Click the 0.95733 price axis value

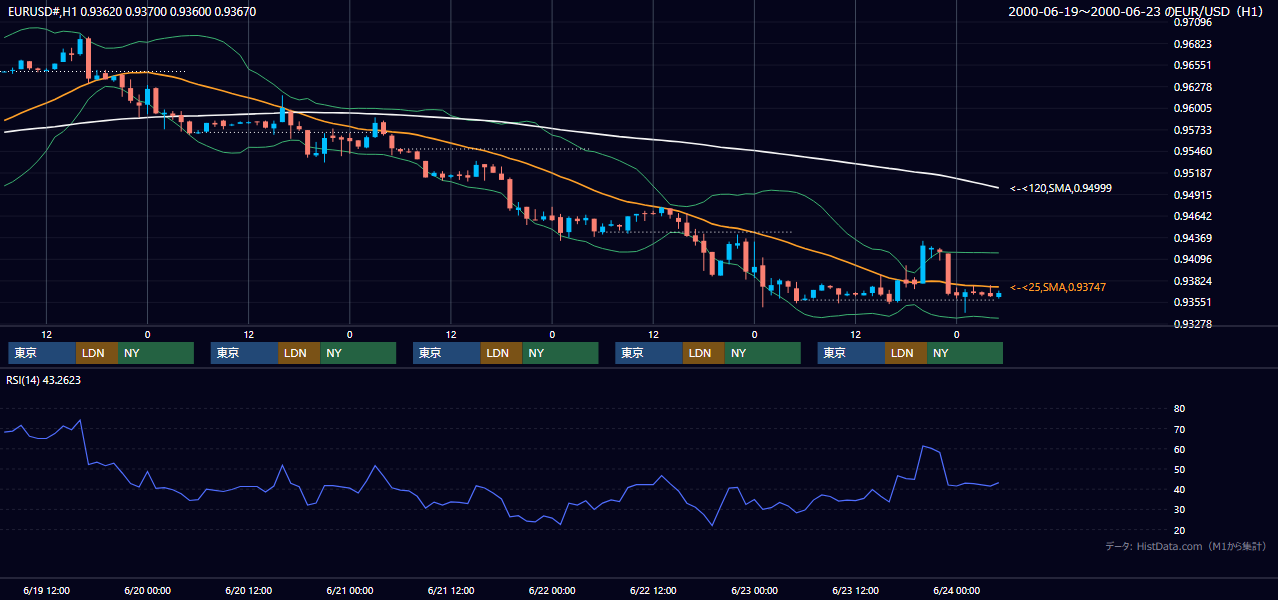1192,130
